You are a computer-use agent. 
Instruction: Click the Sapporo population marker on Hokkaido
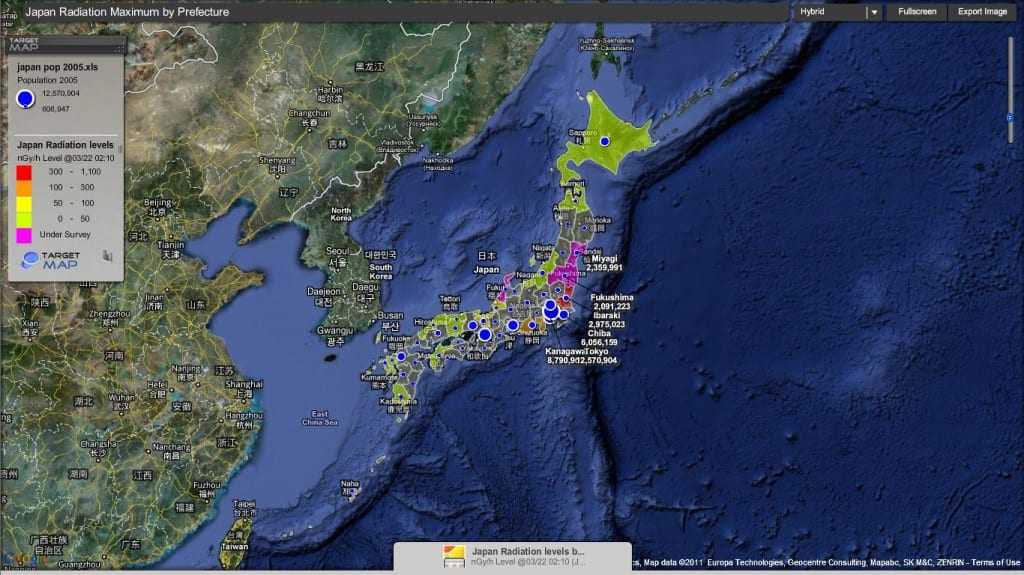[x=604, y=142]
